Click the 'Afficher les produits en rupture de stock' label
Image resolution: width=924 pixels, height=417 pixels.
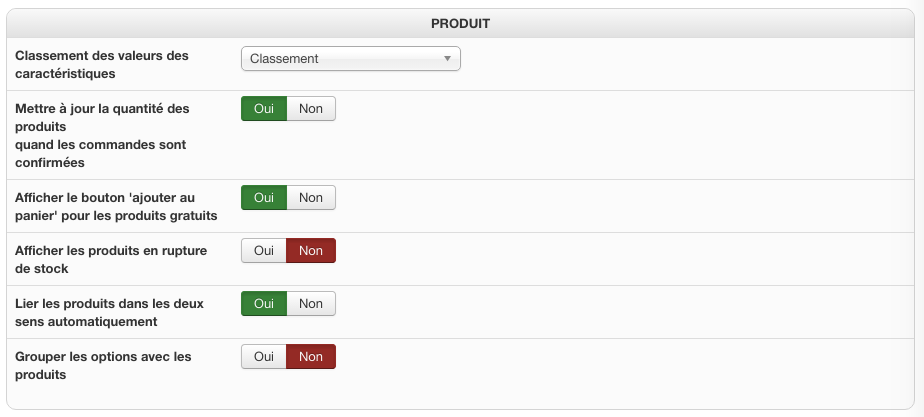[111, 259]
